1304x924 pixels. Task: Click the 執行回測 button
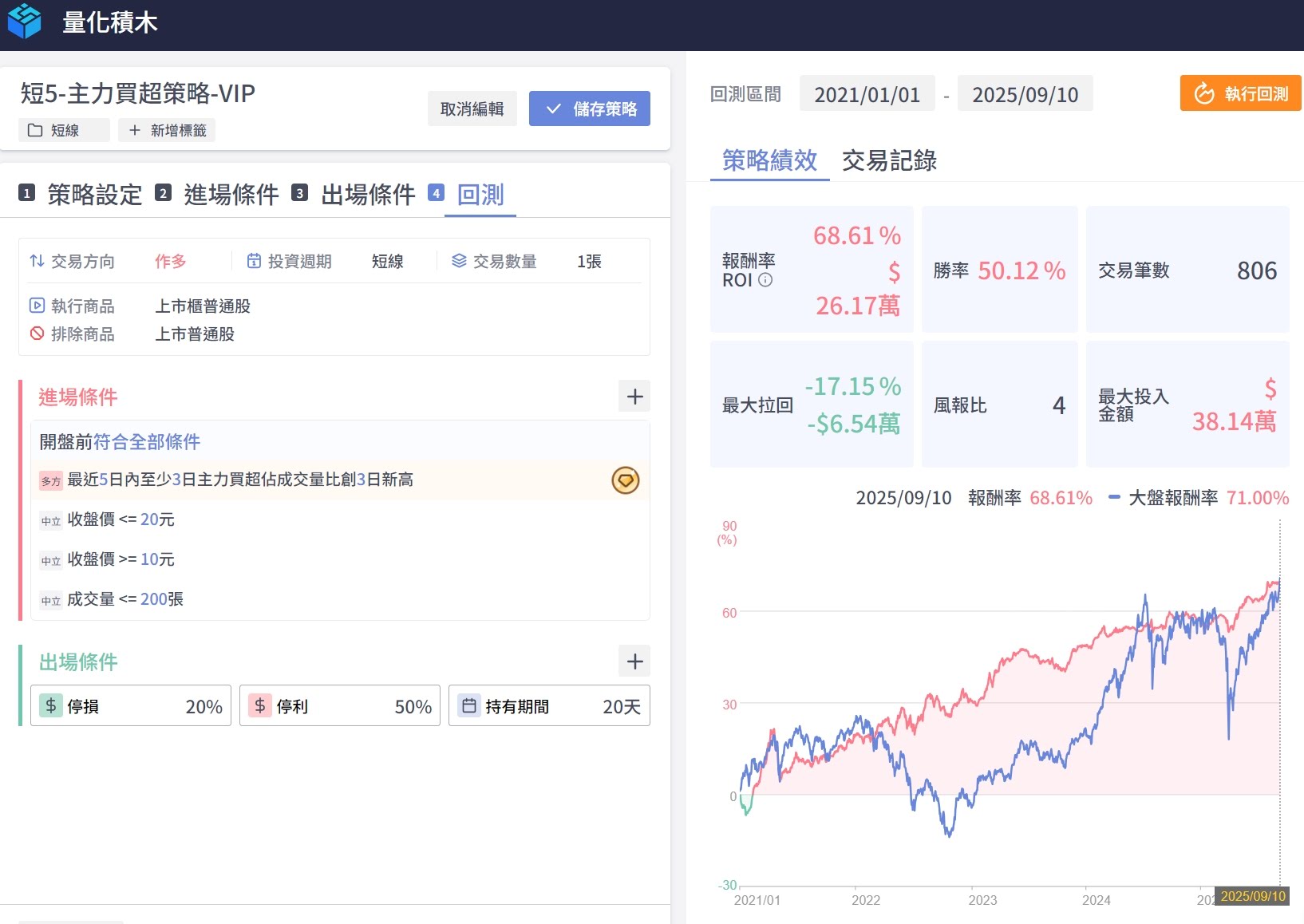click(1240, 94)
